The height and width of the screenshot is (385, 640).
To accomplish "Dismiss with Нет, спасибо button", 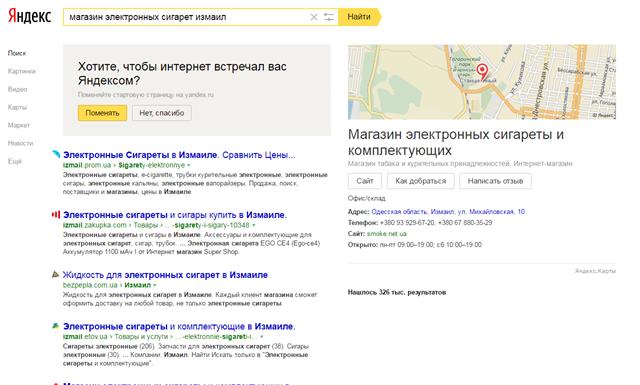I will pos(162,113).
